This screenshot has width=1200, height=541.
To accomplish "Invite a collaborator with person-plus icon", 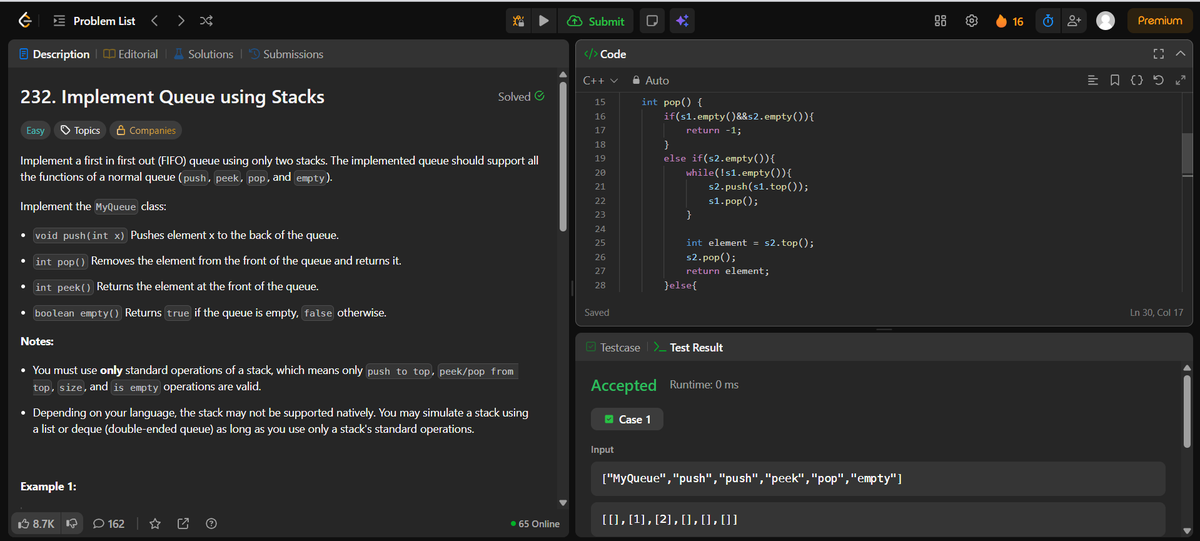I will coord(1074,21).
